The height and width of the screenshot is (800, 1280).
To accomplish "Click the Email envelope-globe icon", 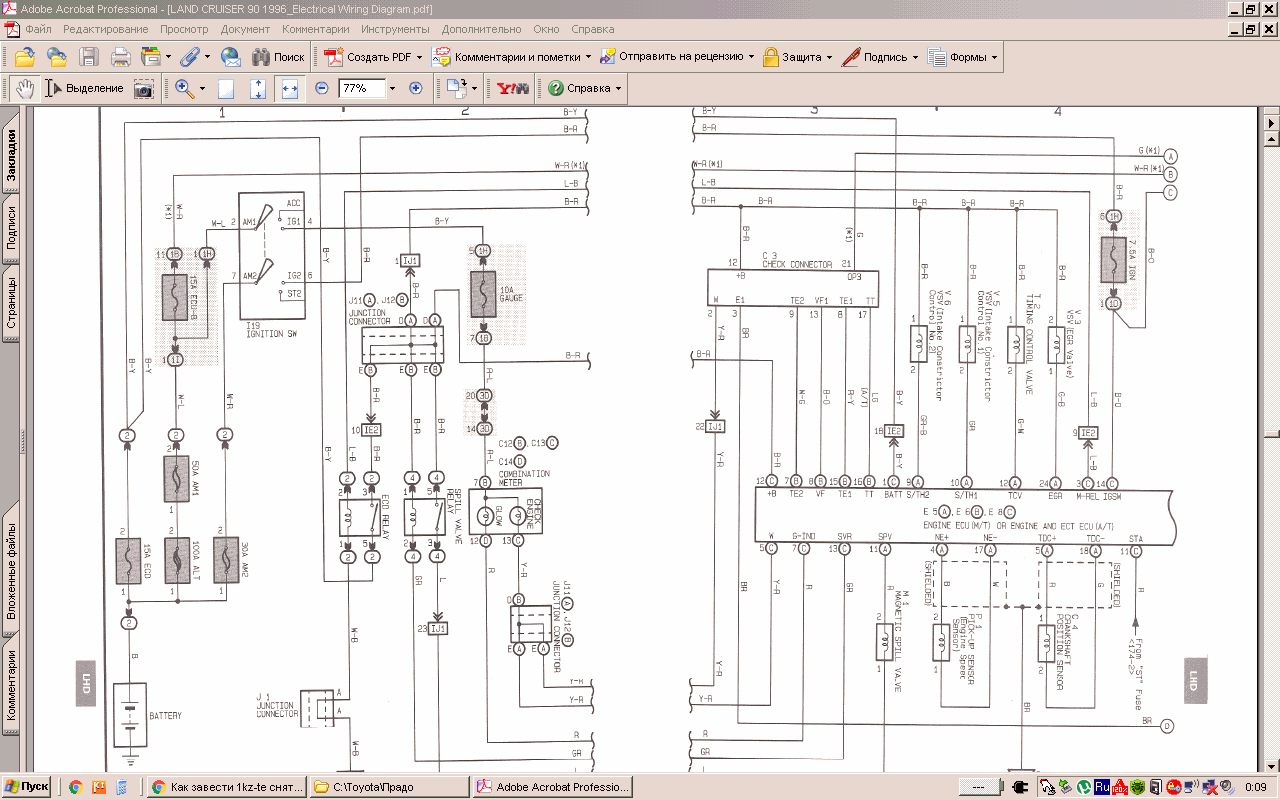I will (x=231, y=57).
